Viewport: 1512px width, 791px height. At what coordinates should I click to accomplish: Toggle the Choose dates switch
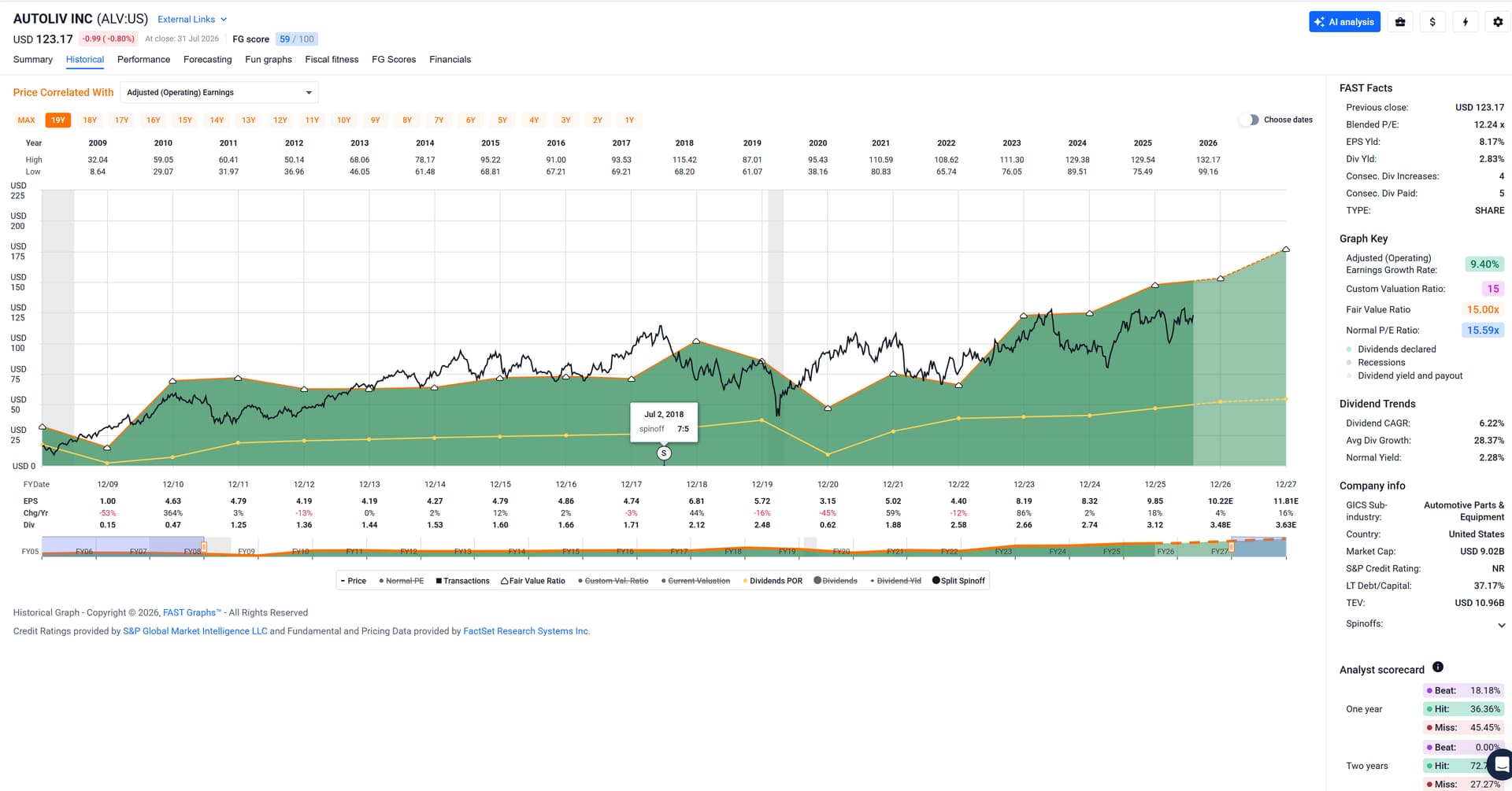point(1249,120)
